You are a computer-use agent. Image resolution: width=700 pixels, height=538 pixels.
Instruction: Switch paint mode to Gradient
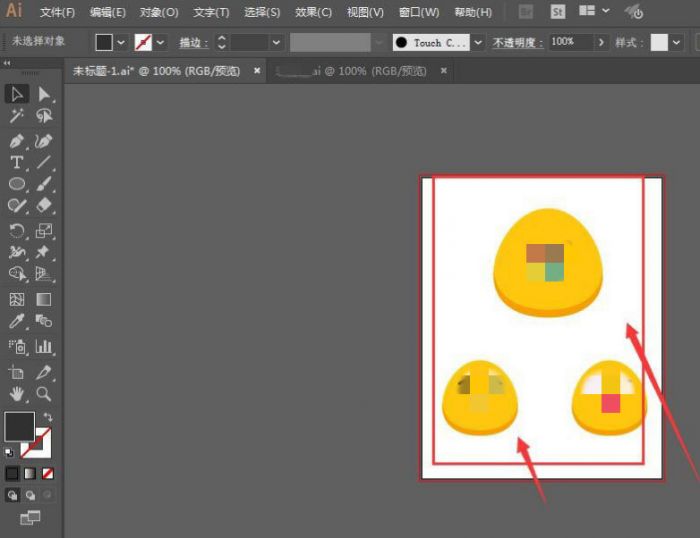tap(30, 473)
